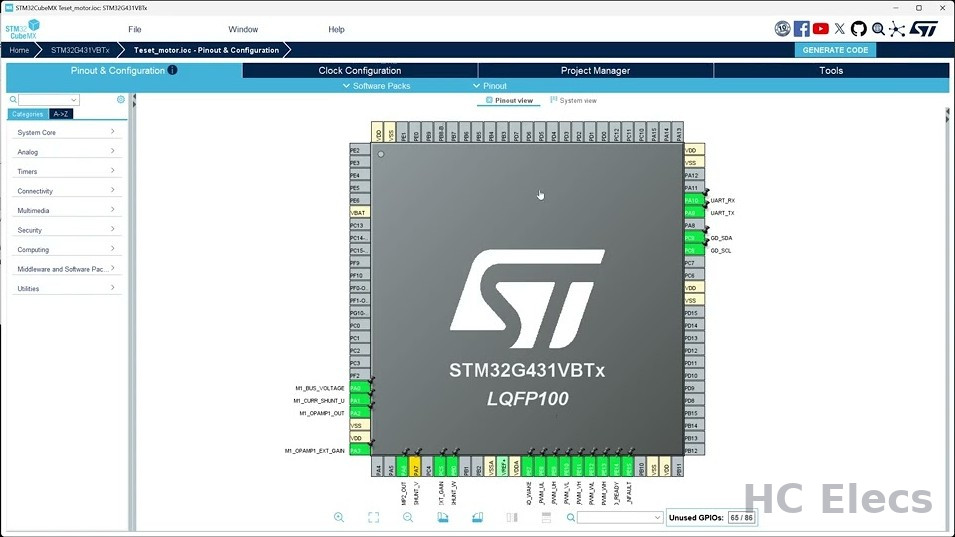Expand the Computing category
This screenshot has width=955, height=537.
click(66, 249)
